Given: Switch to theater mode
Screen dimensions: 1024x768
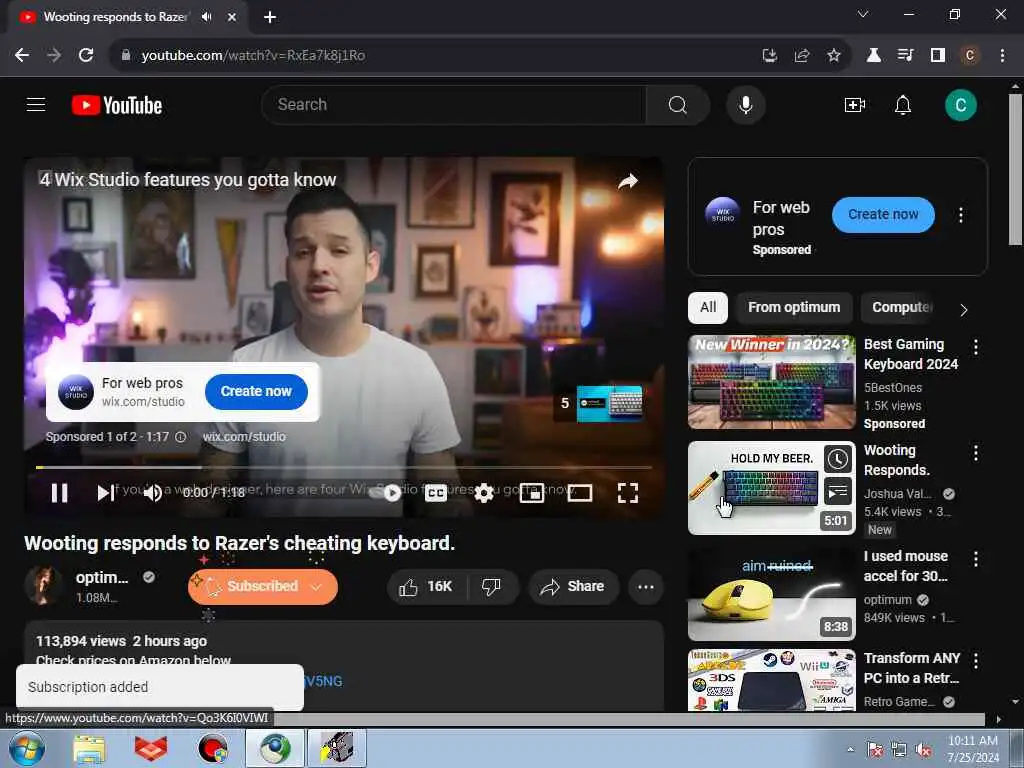Looking at the screenshot, I should pos(580,493).
